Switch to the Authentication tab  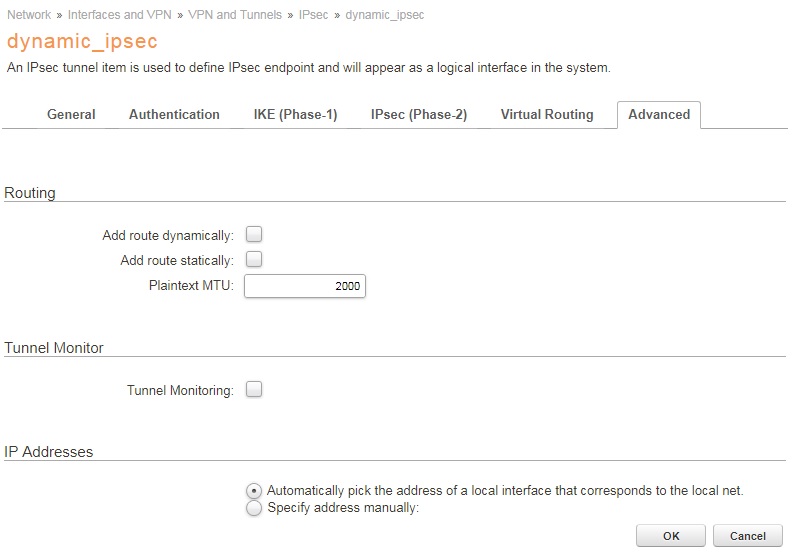coord(174,115)
